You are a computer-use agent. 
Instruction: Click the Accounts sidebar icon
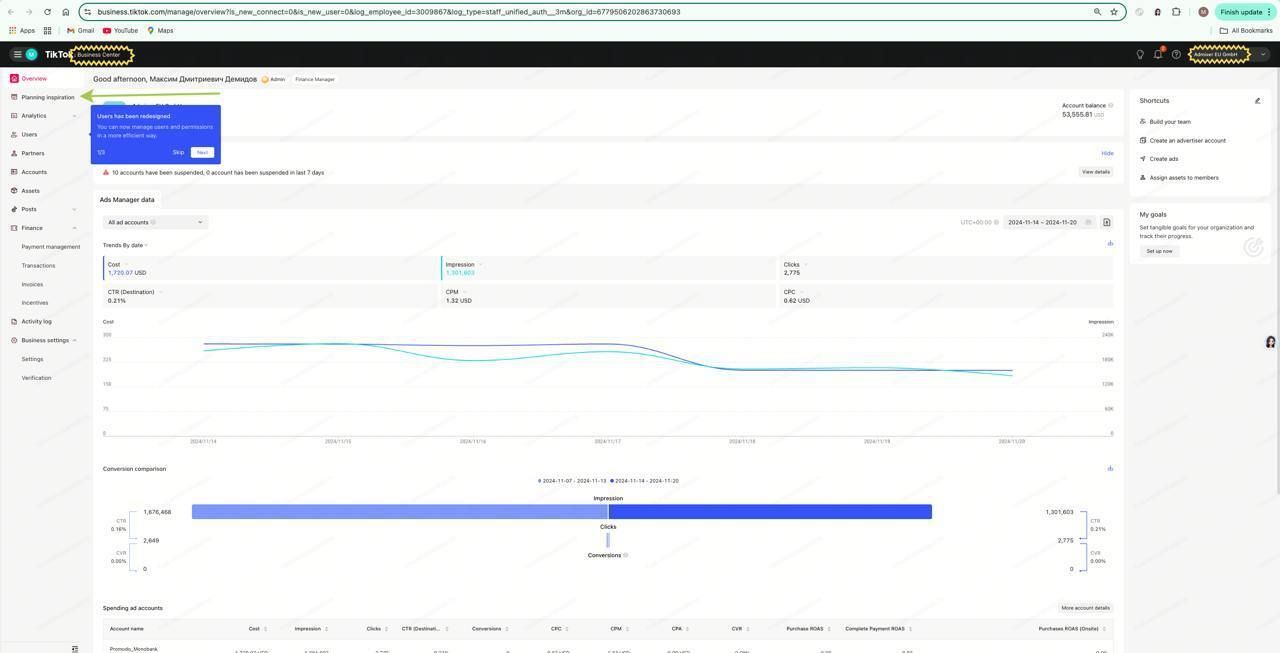tap(14, 172)
